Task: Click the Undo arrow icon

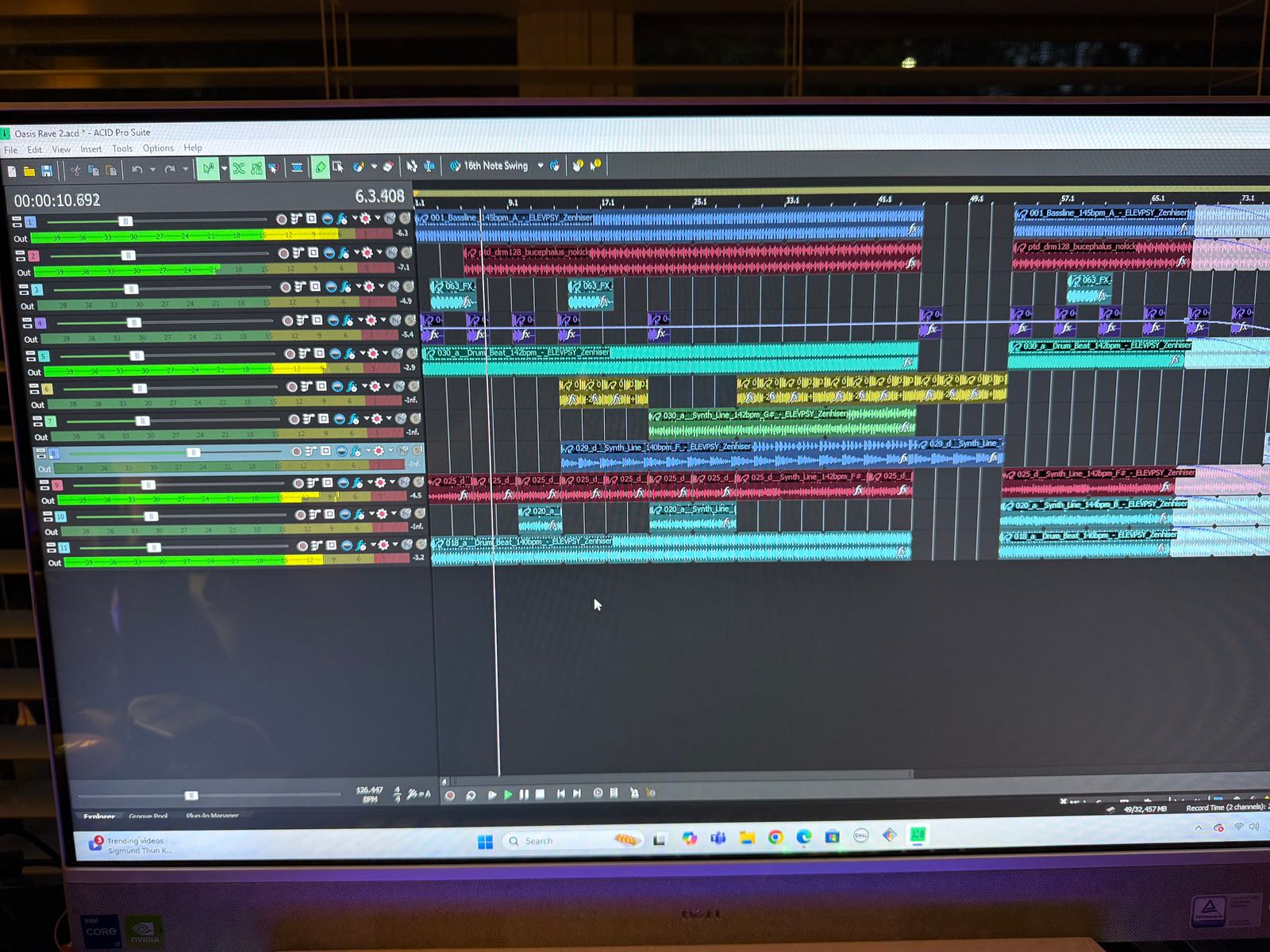Action: click(137, 170)
